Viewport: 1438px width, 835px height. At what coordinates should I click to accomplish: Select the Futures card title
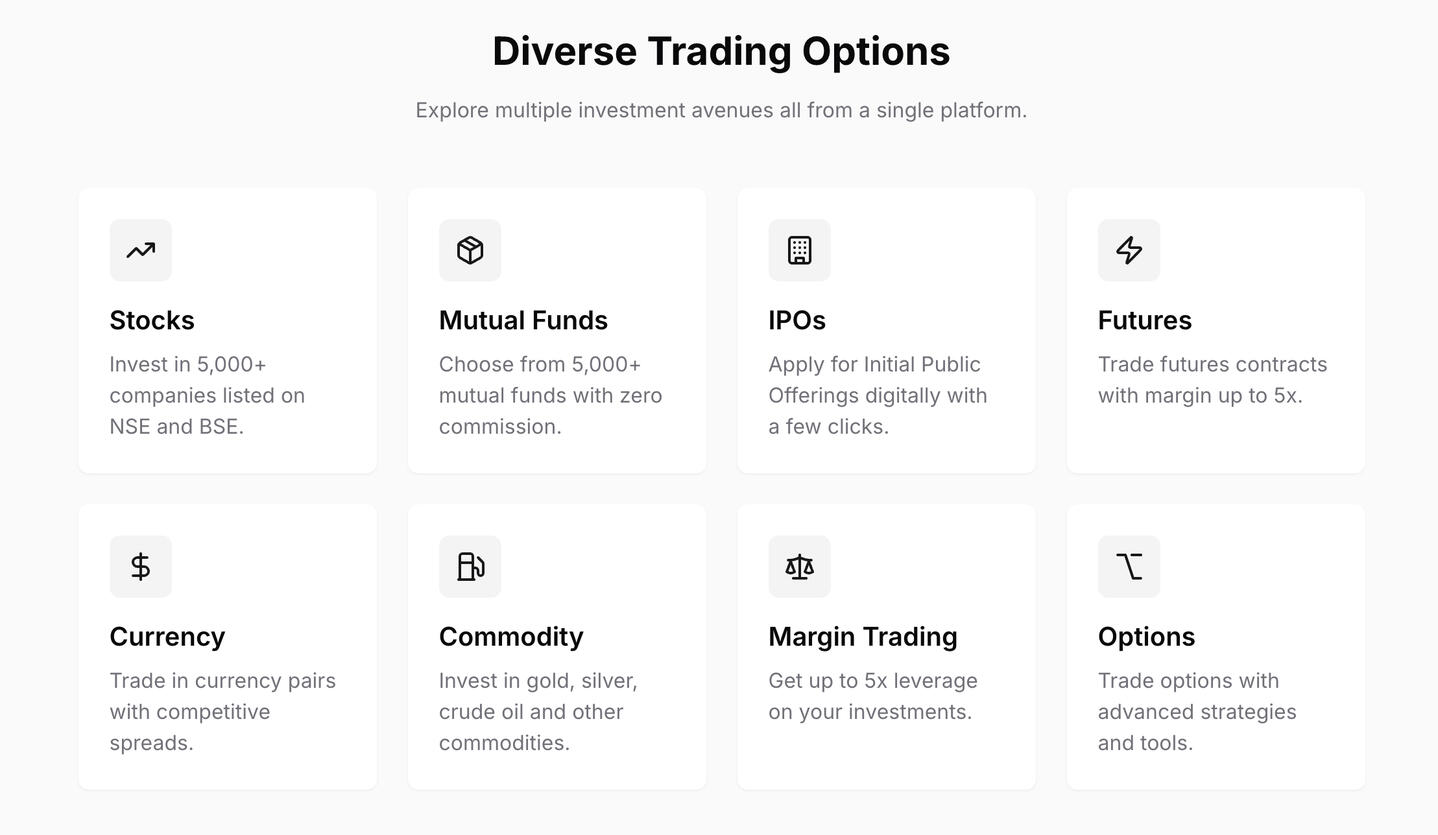(1145, 320)
